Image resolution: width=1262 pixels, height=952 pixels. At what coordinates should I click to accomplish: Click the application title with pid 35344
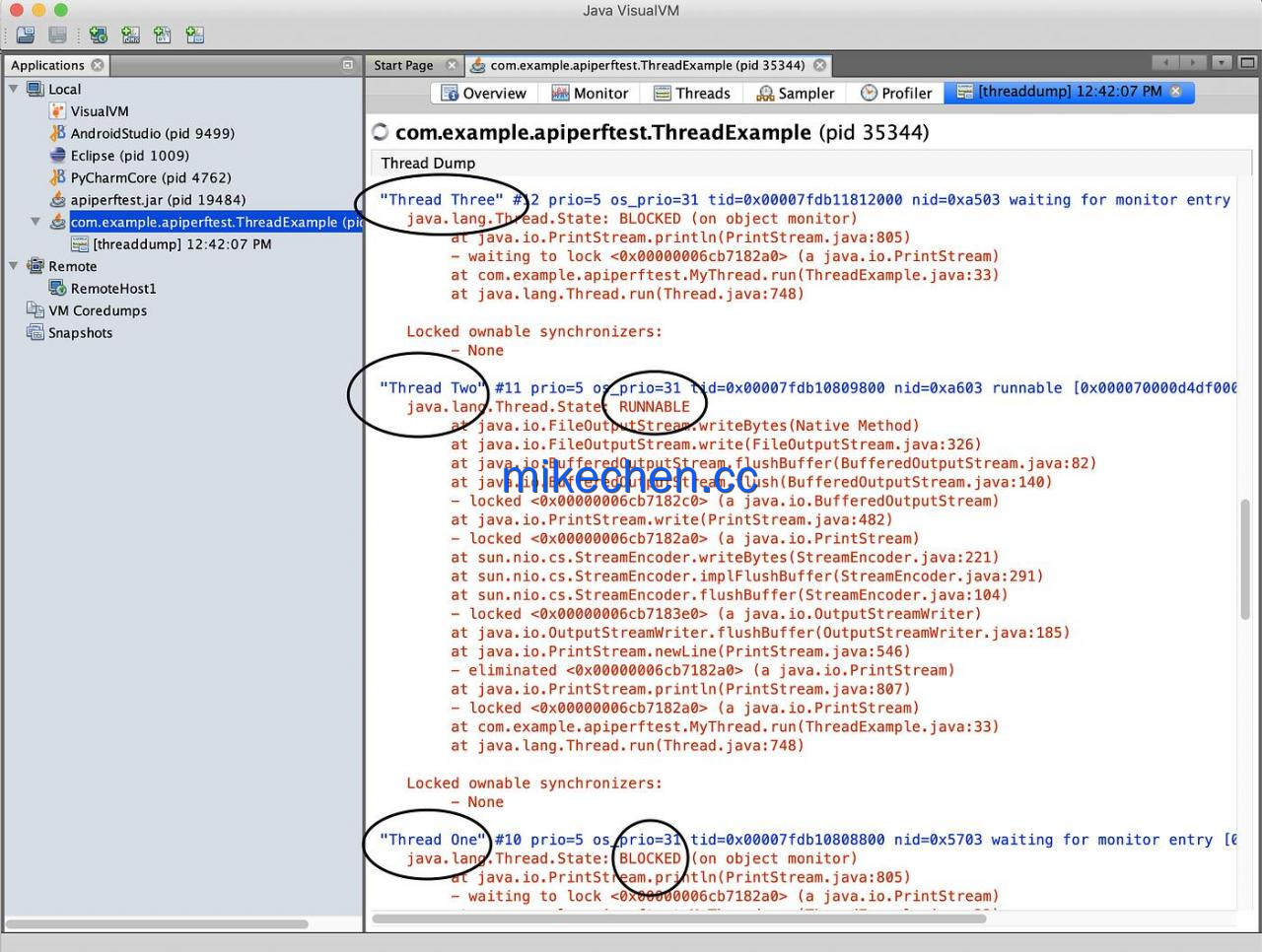[x=662, y=132]
